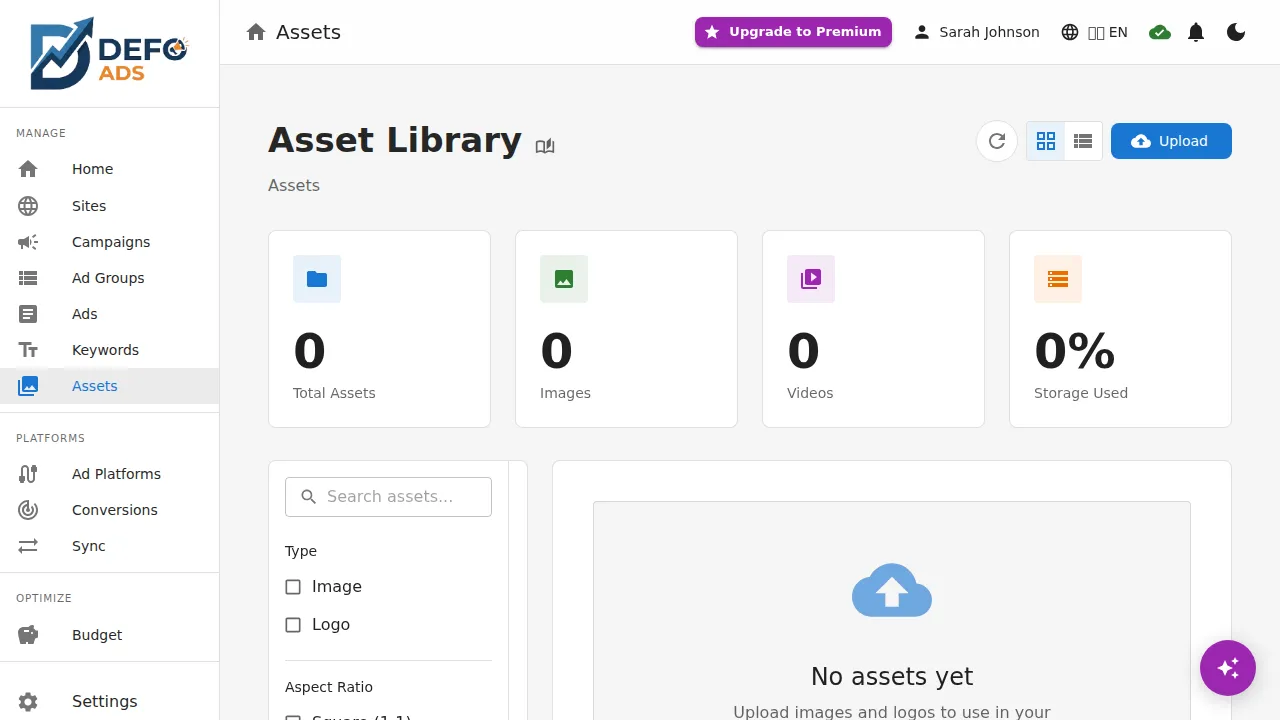Click the Assets breadcrumb text under title
The image size is (1280, 720).
click(x=294, y=185)
